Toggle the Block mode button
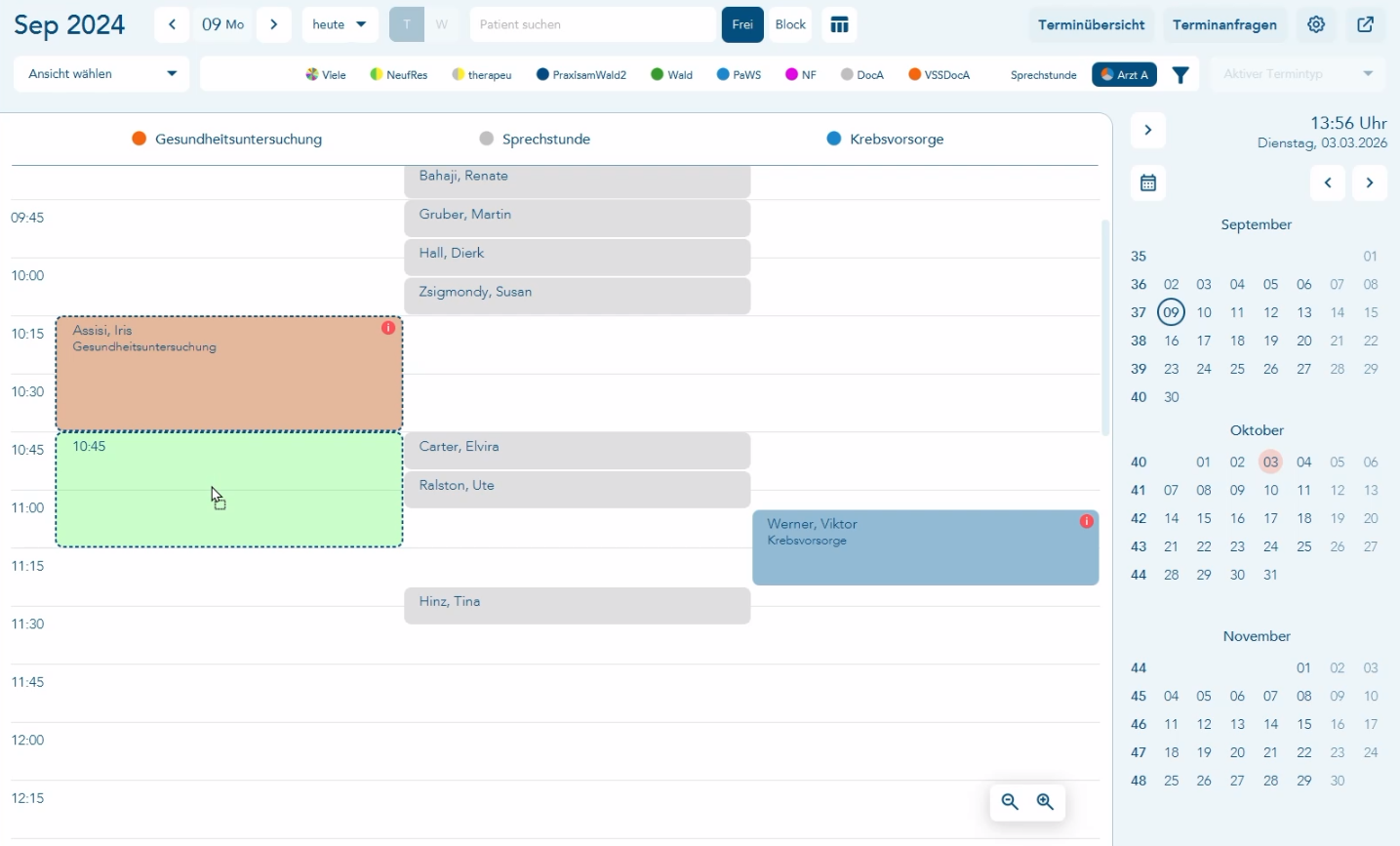Viewport: 1400px width, 846px height. tap(790, 24)
